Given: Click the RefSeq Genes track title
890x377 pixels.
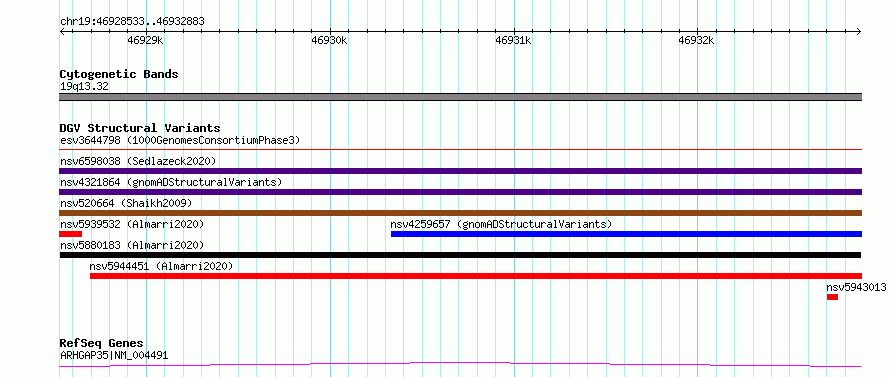Looking at the screenshot, I should tap(101, 343).
